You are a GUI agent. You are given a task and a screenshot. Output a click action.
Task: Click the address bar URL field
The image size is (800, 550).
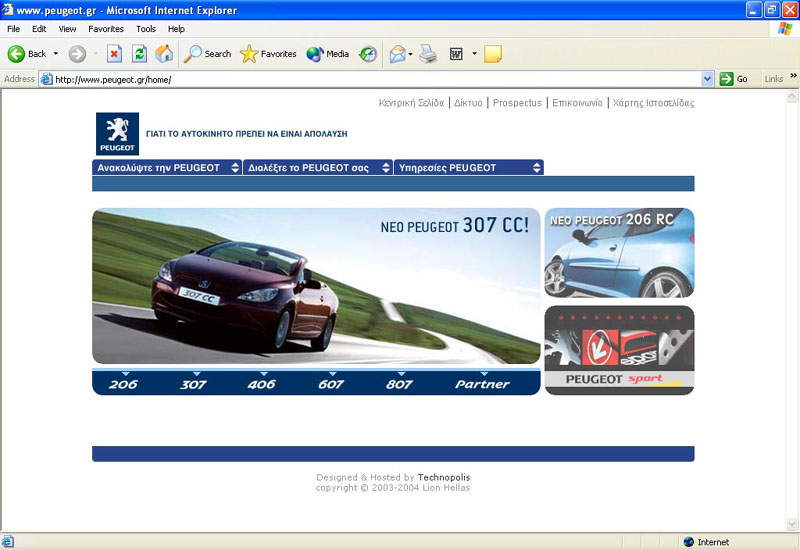point(377,79)
